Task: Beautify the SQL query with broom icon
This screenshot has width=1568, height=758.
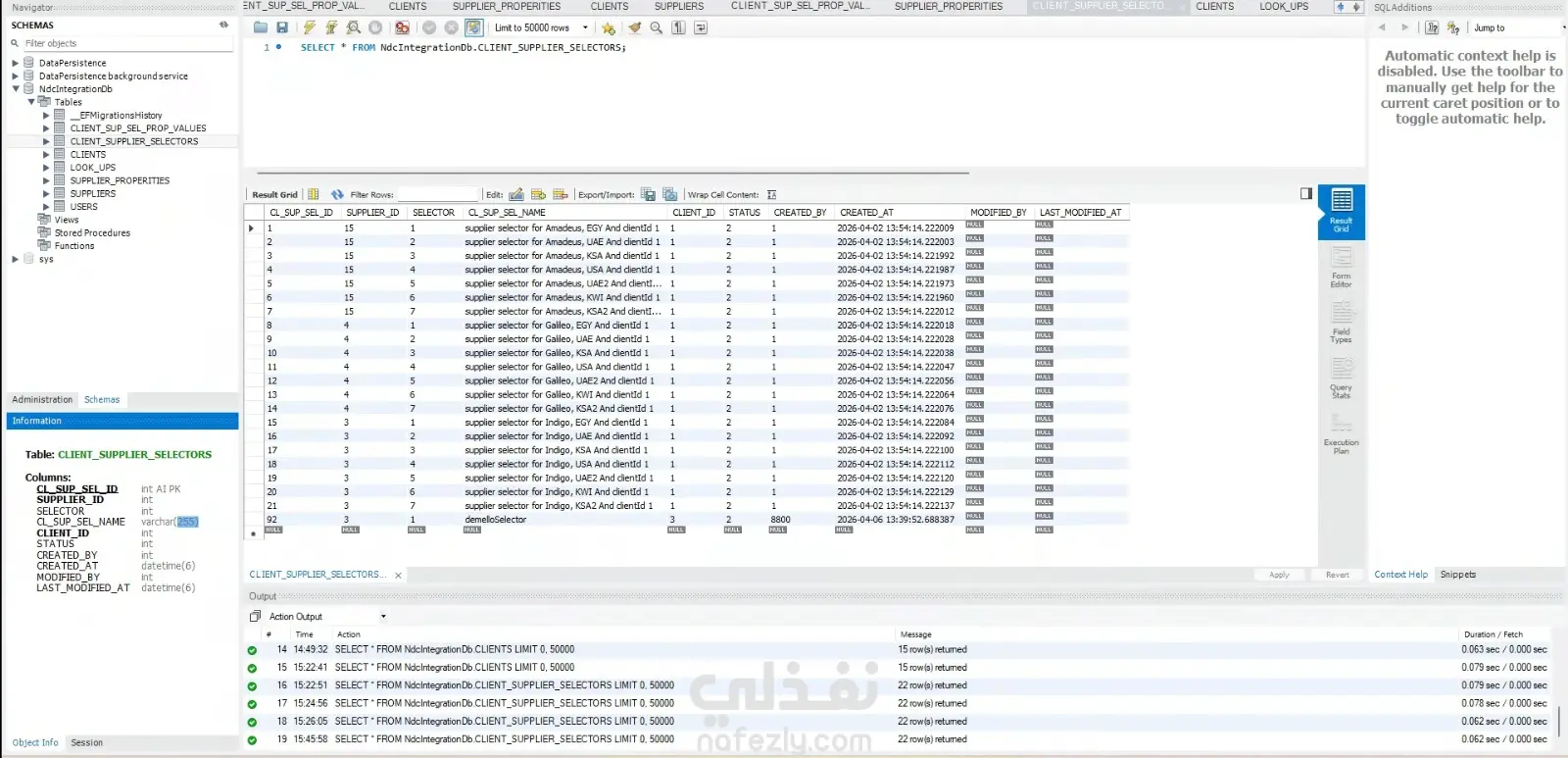Action: pos(634,27)
